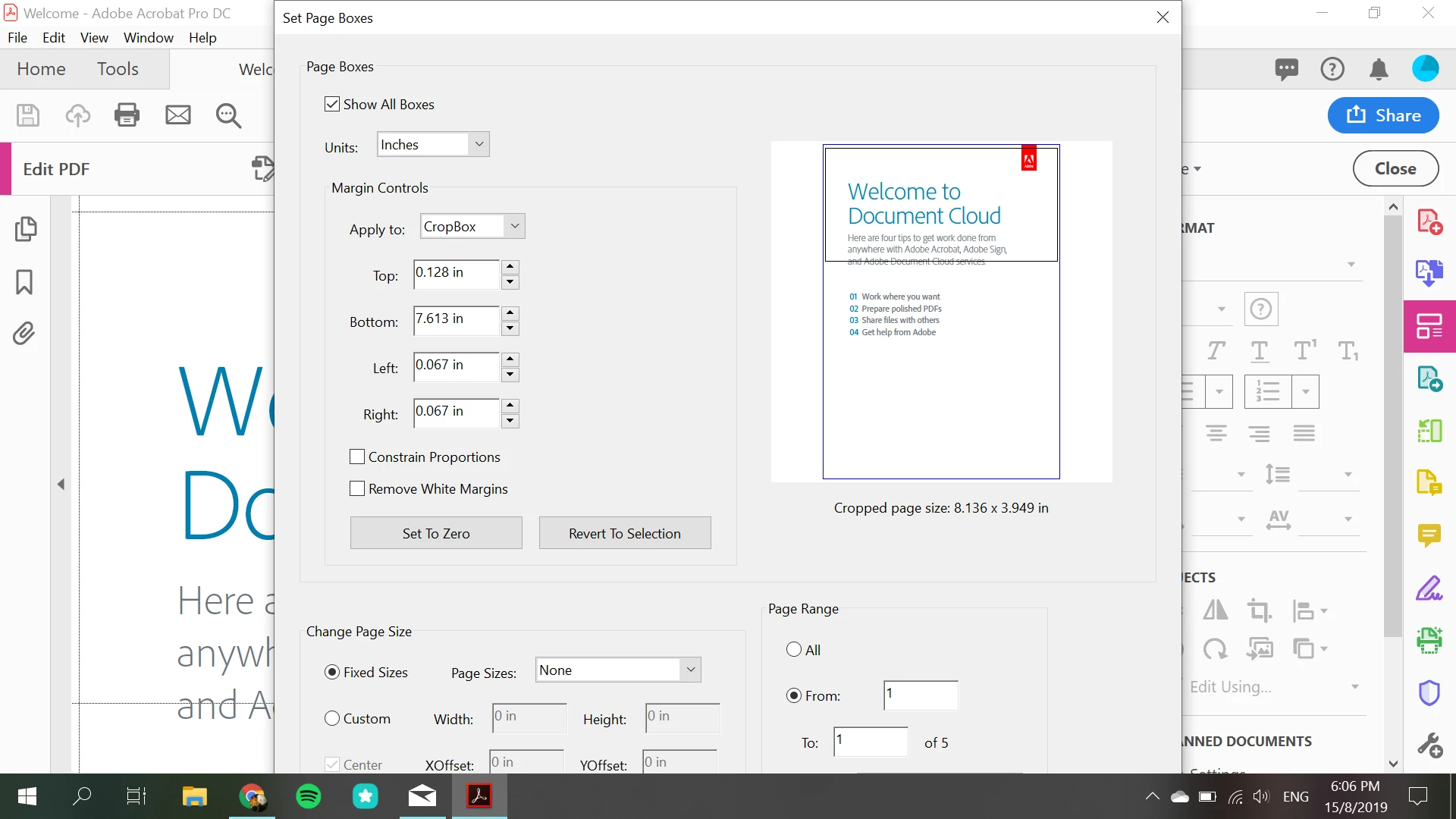Open the Attachments paperclip icon
1456x819 pixels.
[x=24, y=333]
